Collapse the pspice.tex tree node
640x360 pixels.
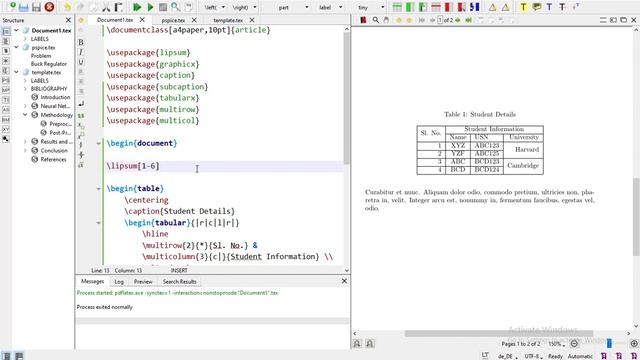coord(16,47)
